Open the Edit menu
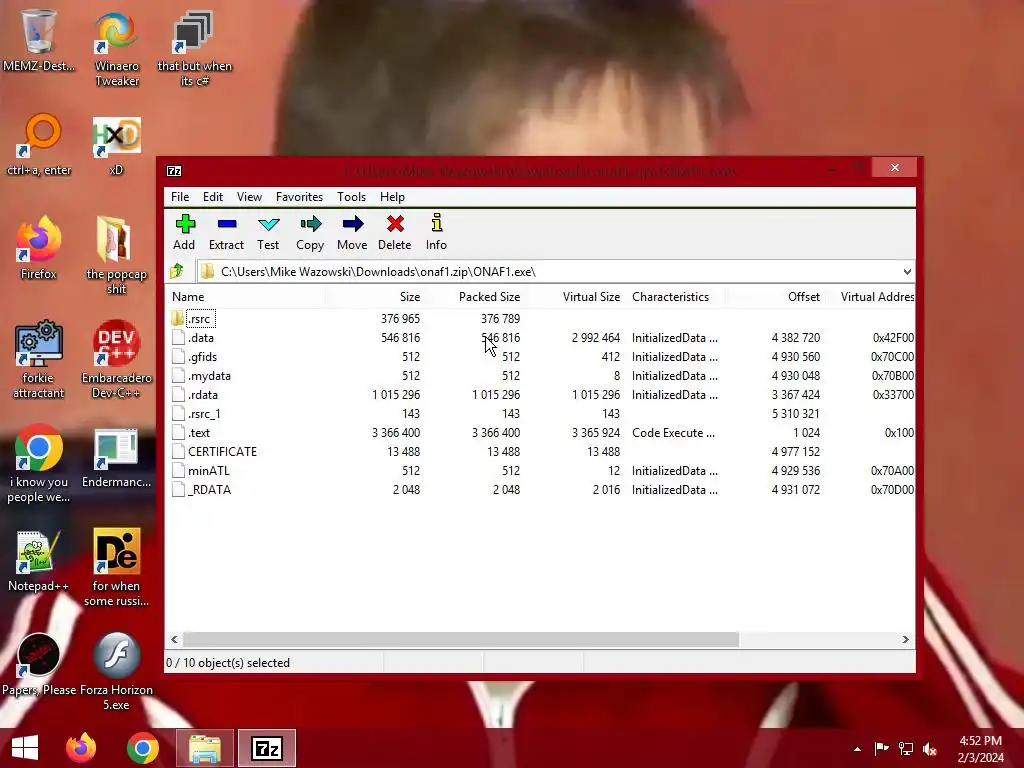This screenshot has height=768, width=1024. coord(213,197)
